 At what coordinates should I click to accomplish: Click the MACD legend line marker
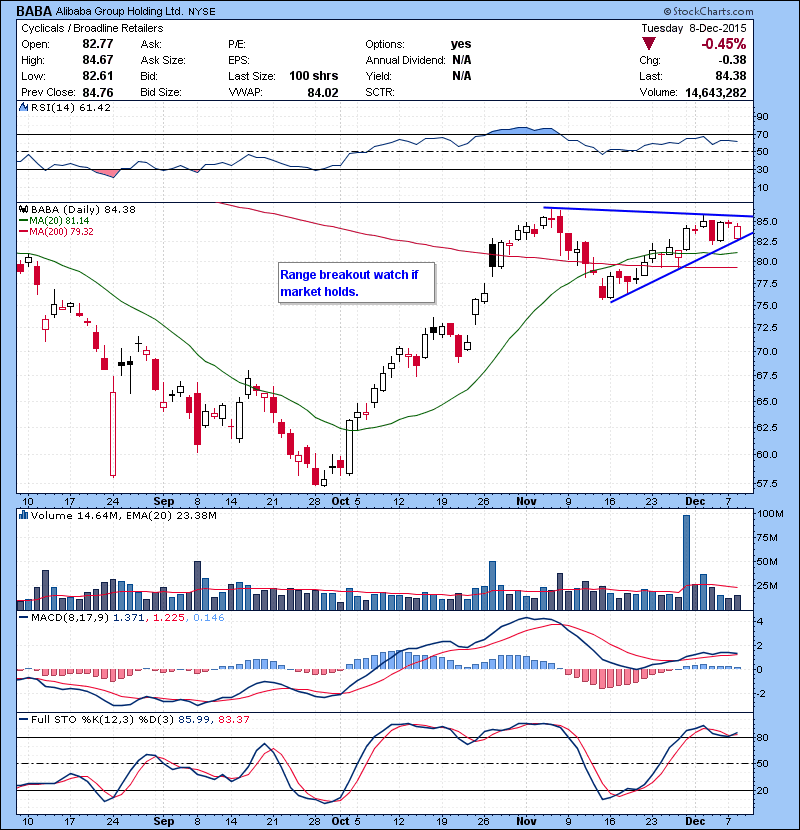pos(23,618)
